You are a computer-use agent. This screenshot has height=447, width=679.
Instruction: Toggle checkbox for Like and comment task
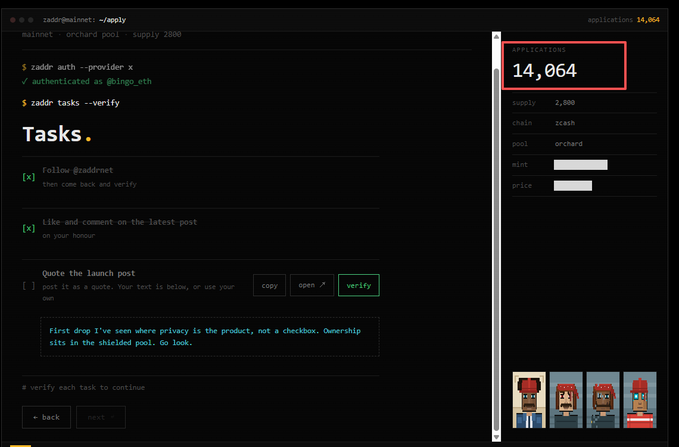(x=29, y=228)
